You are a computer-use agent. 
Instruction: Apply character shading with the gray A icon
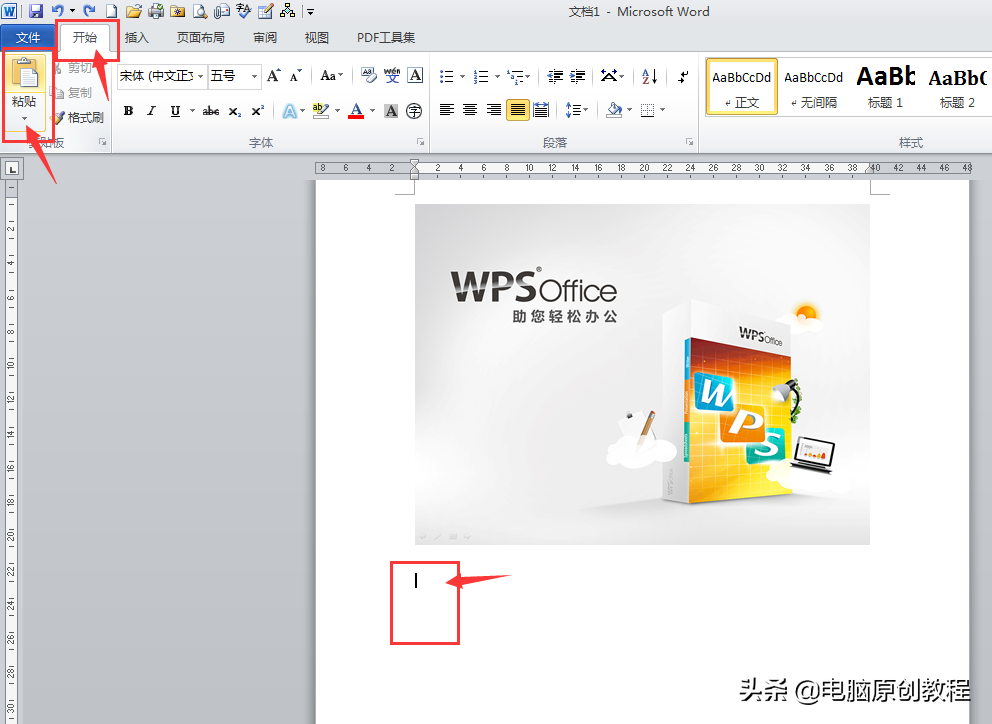click(x=392, y=111)
